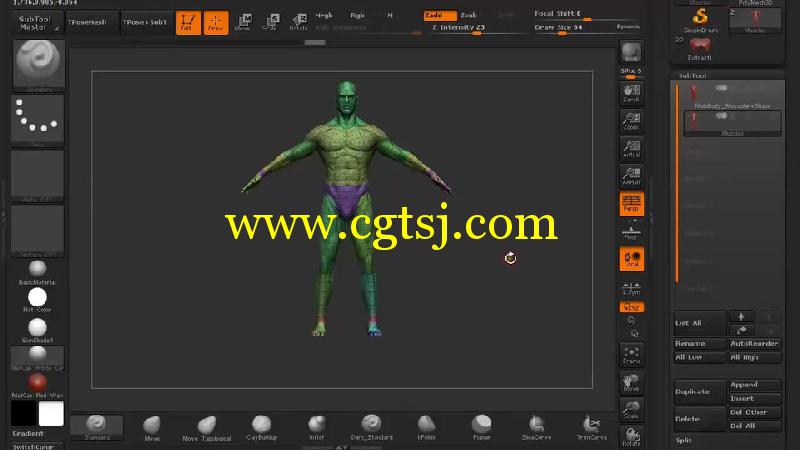Screen dimensions: 800x450
Task: Click the right shelf Rotate view icon
Action: pos(631,437)
